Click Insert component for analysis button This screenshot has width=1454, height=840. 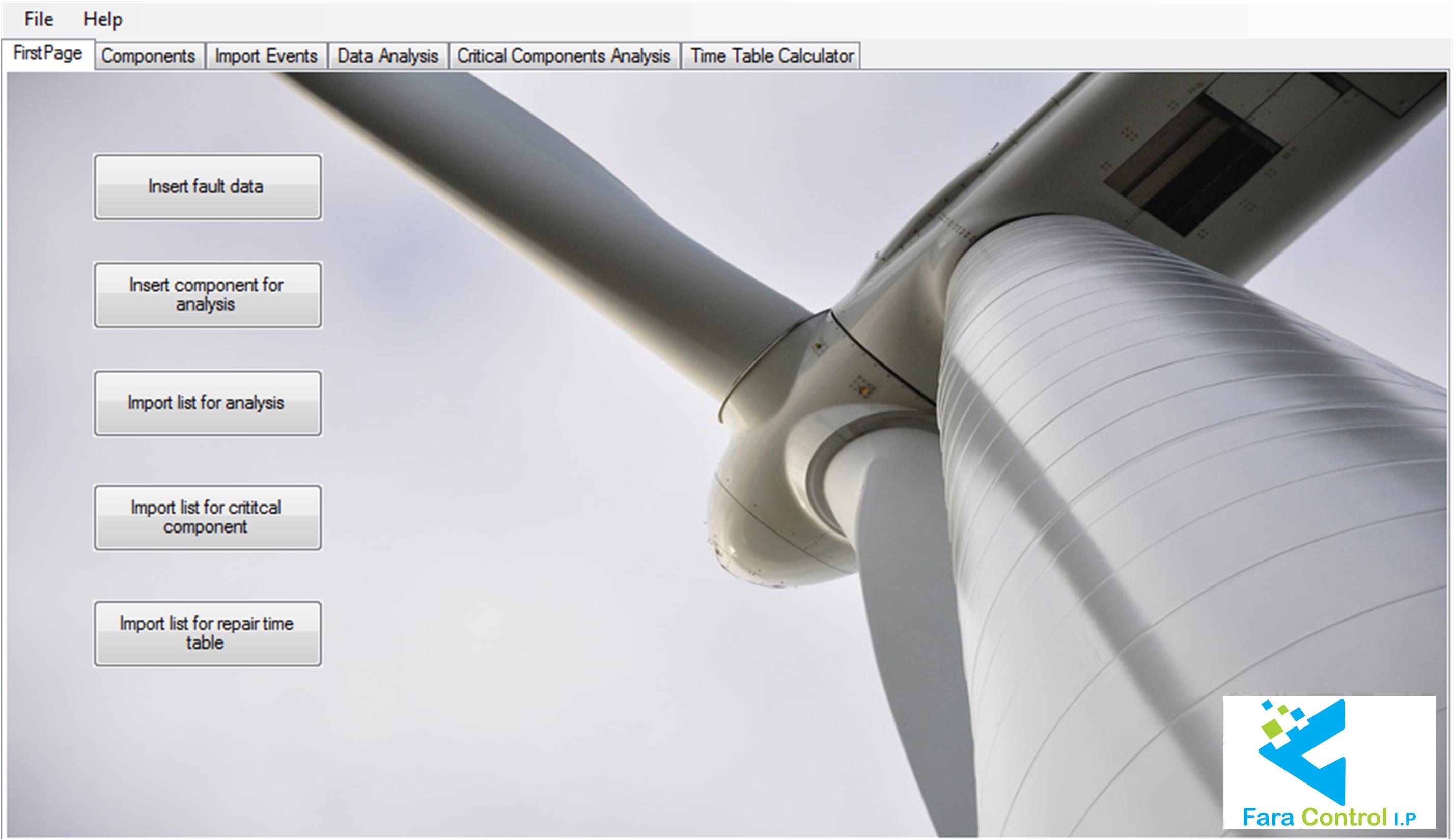(208, 295)
